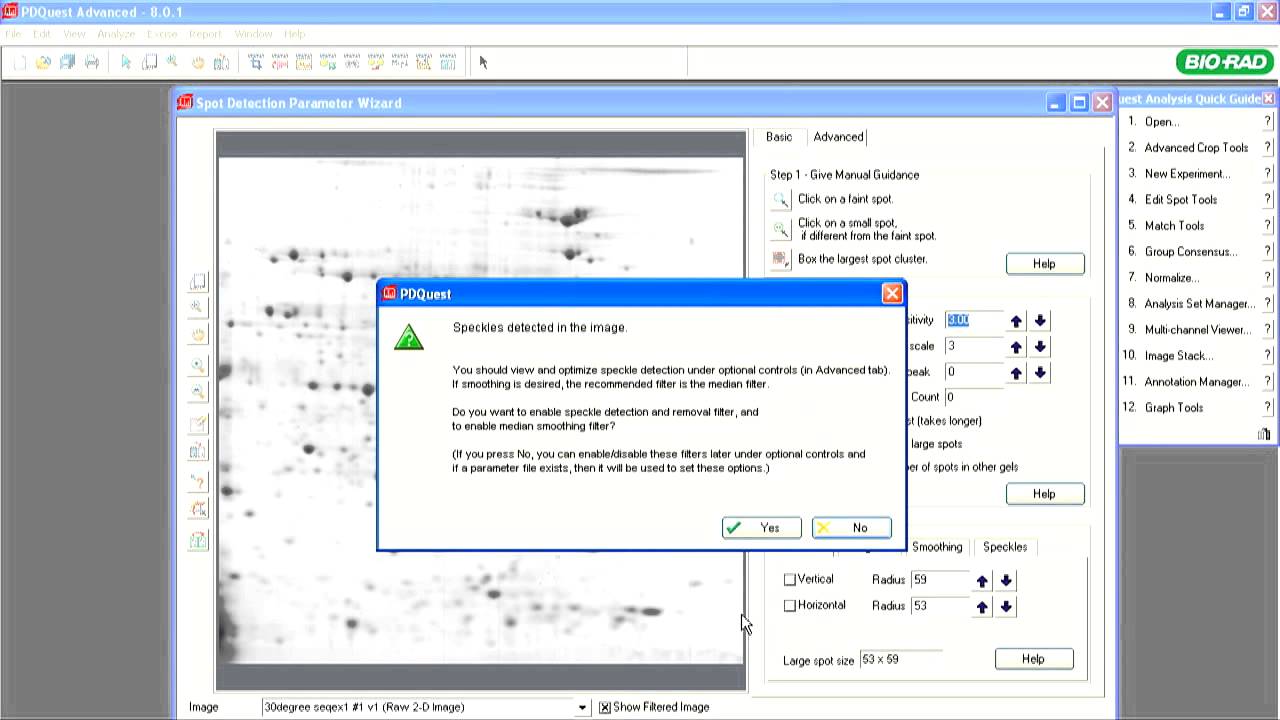Enable the Vertical streak checkbox
Viewport: 1280px width, 720px height.
[x=790, y=579]
